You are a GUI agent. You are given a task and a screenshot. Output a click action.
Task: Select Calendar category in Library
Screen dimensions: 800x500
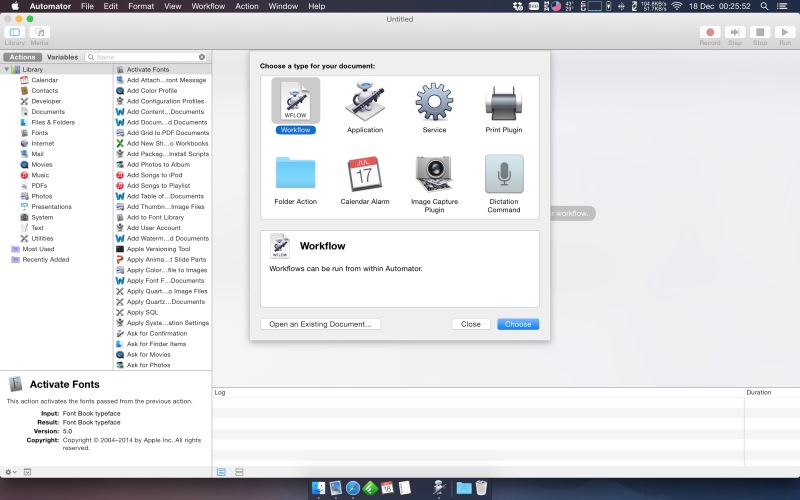coord(44,80)
